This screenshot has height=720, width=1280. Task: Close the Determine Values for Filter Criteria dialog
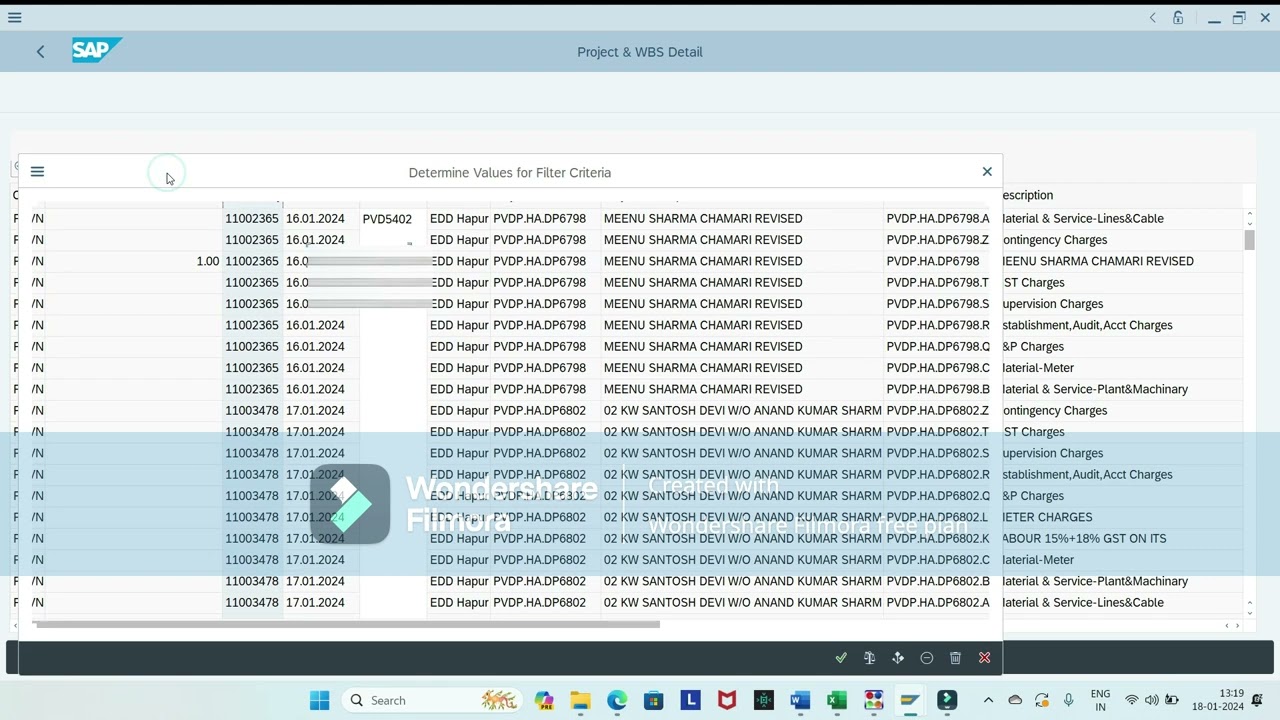(987, 172)
